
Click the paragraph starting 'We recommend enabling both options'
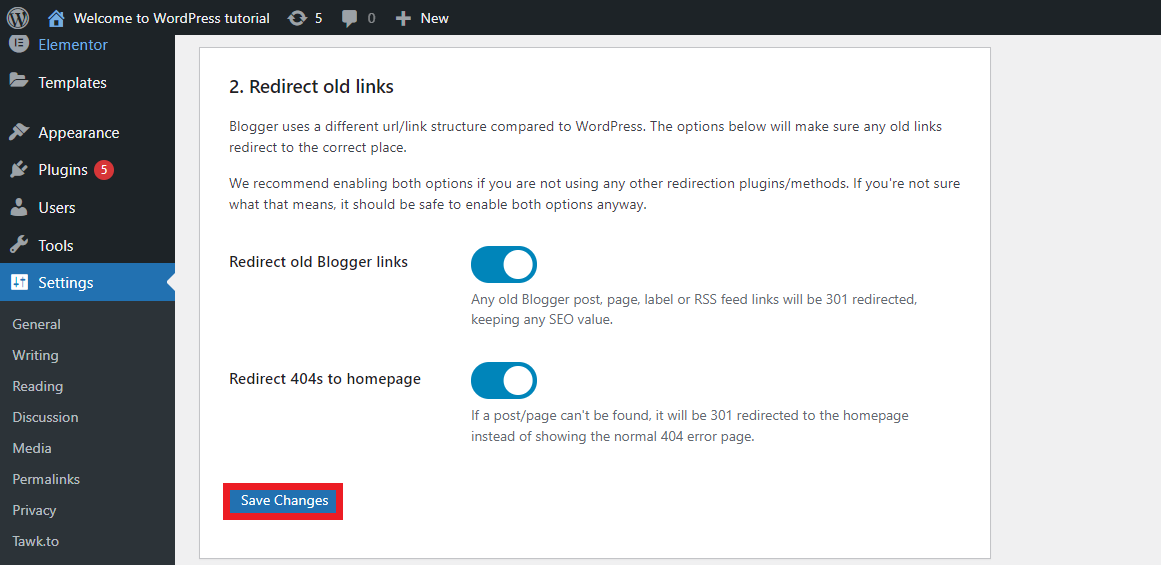click(x=595, y=193)
